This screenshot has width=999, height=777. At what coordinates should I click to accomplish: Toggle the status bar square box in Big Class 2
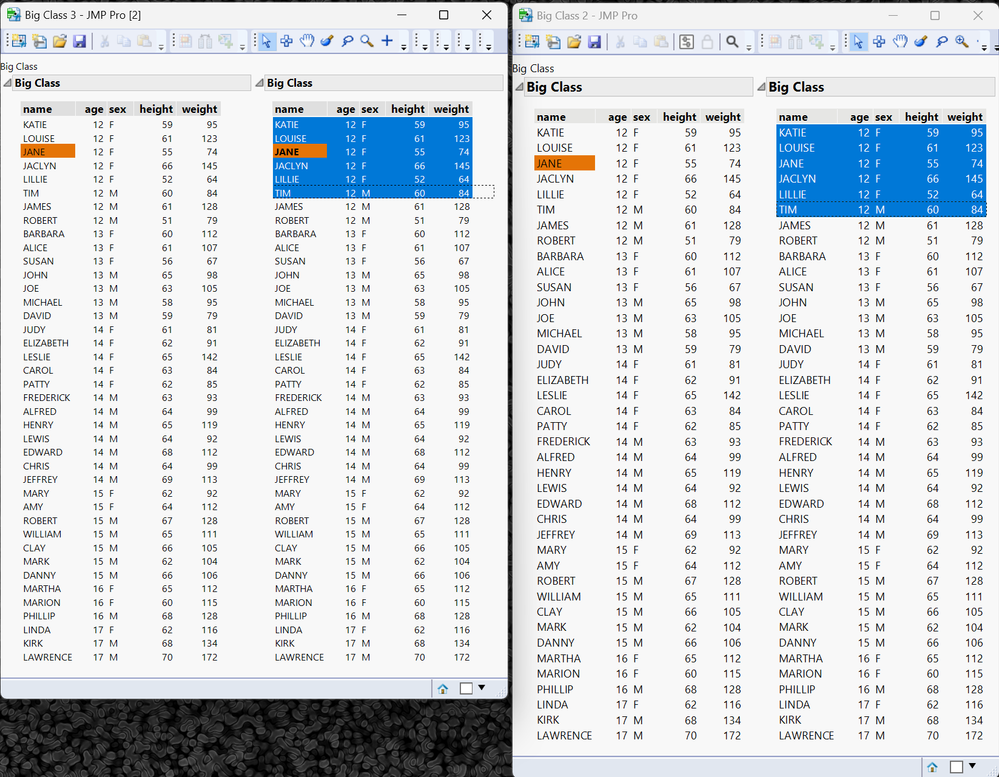coord(956,767)
